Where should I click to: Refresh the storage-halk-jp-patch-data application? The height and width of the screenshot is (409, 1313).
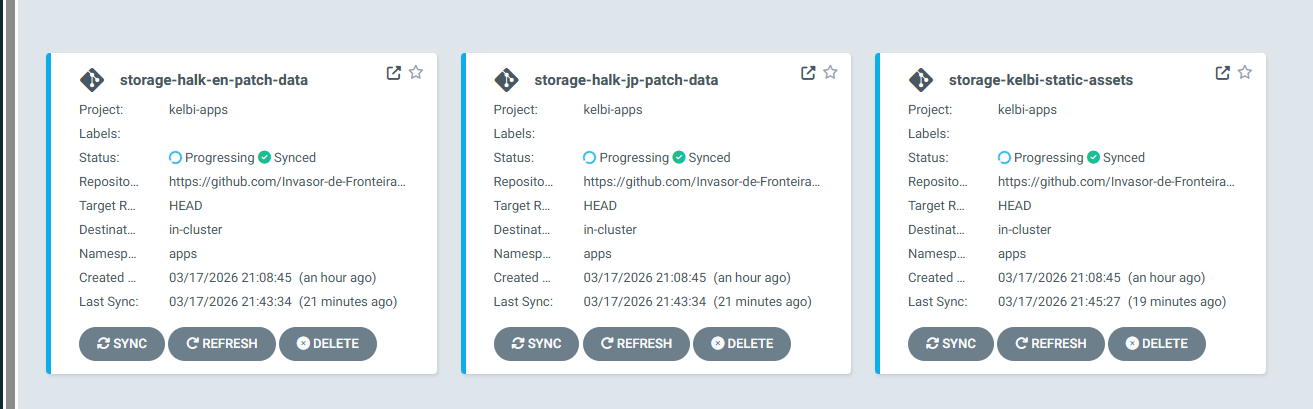pyautogui.click(x=636, y=343)
